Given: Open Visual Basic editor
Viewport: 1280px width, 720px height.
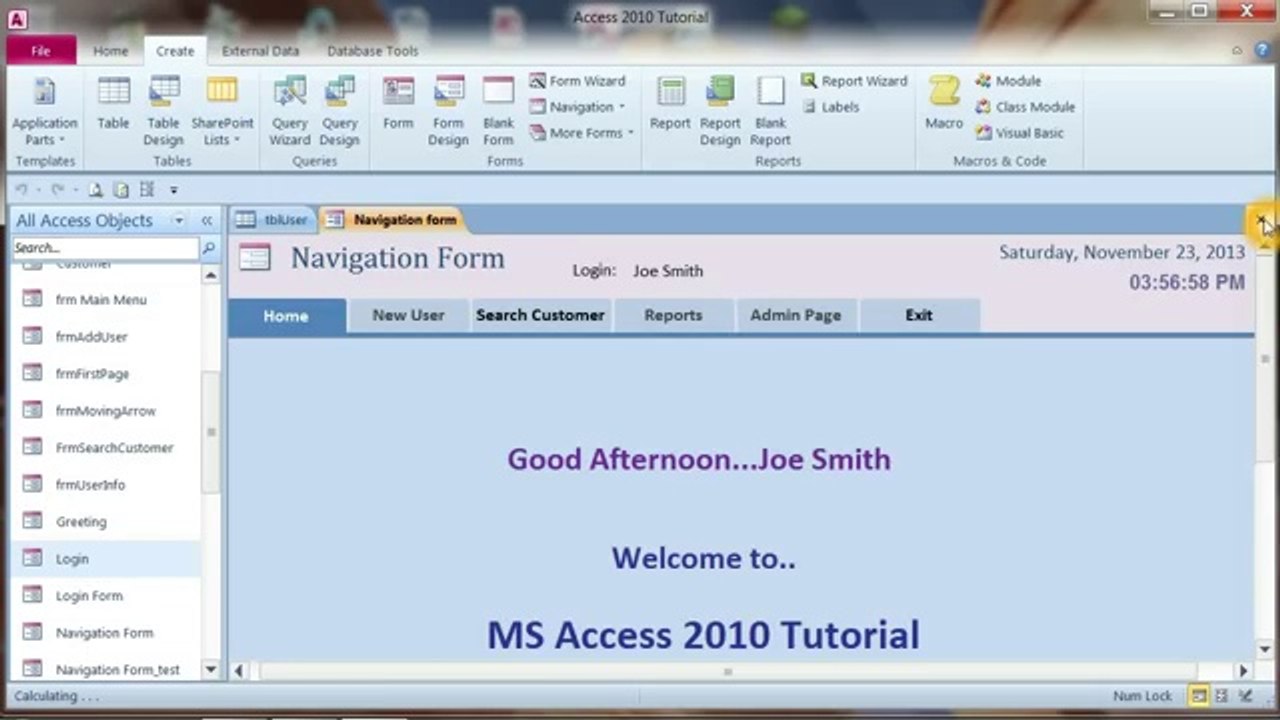Looking at the screenshot, I should tap(1019, 133).
